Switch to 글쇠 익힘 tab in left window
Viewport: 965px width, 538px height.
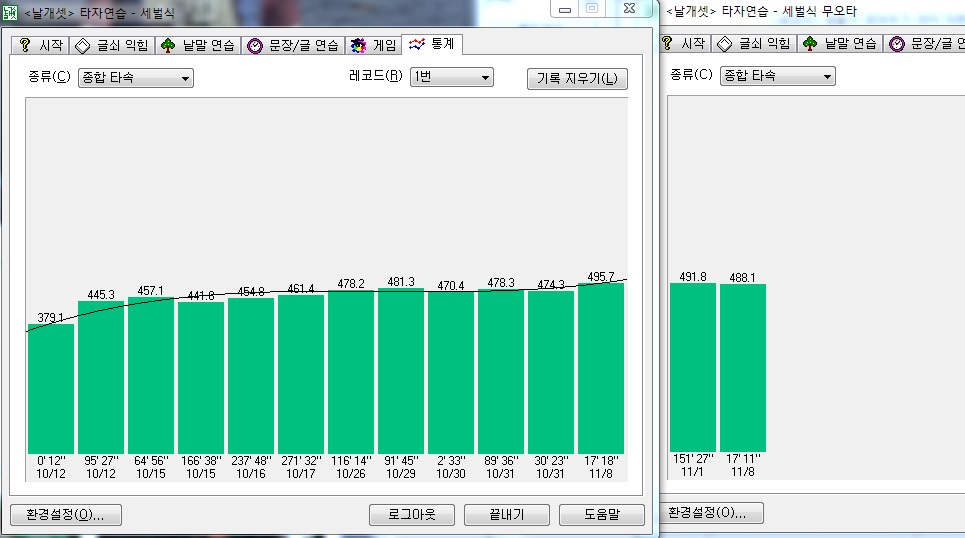pos(111,46)
